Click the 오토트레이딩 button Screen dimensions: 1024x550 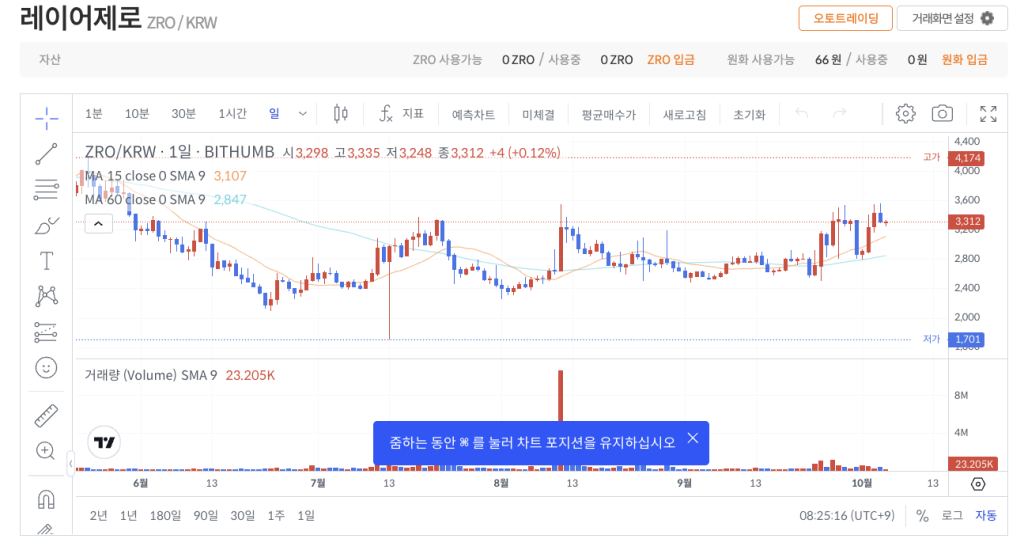coord(845,18)
